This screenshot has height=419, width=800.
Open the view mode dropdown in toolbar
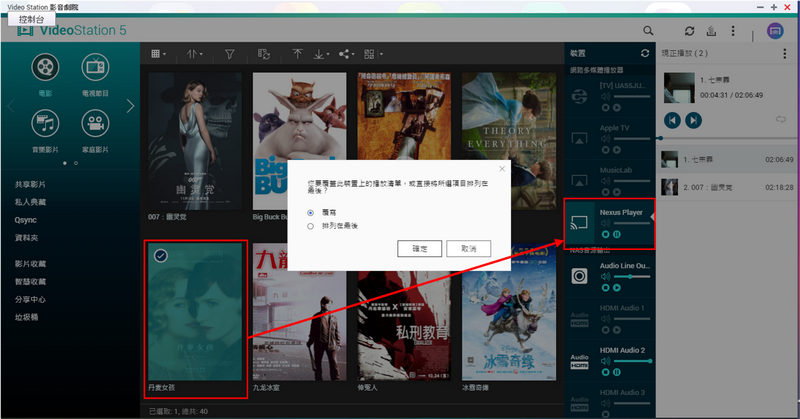pos(158,54)
